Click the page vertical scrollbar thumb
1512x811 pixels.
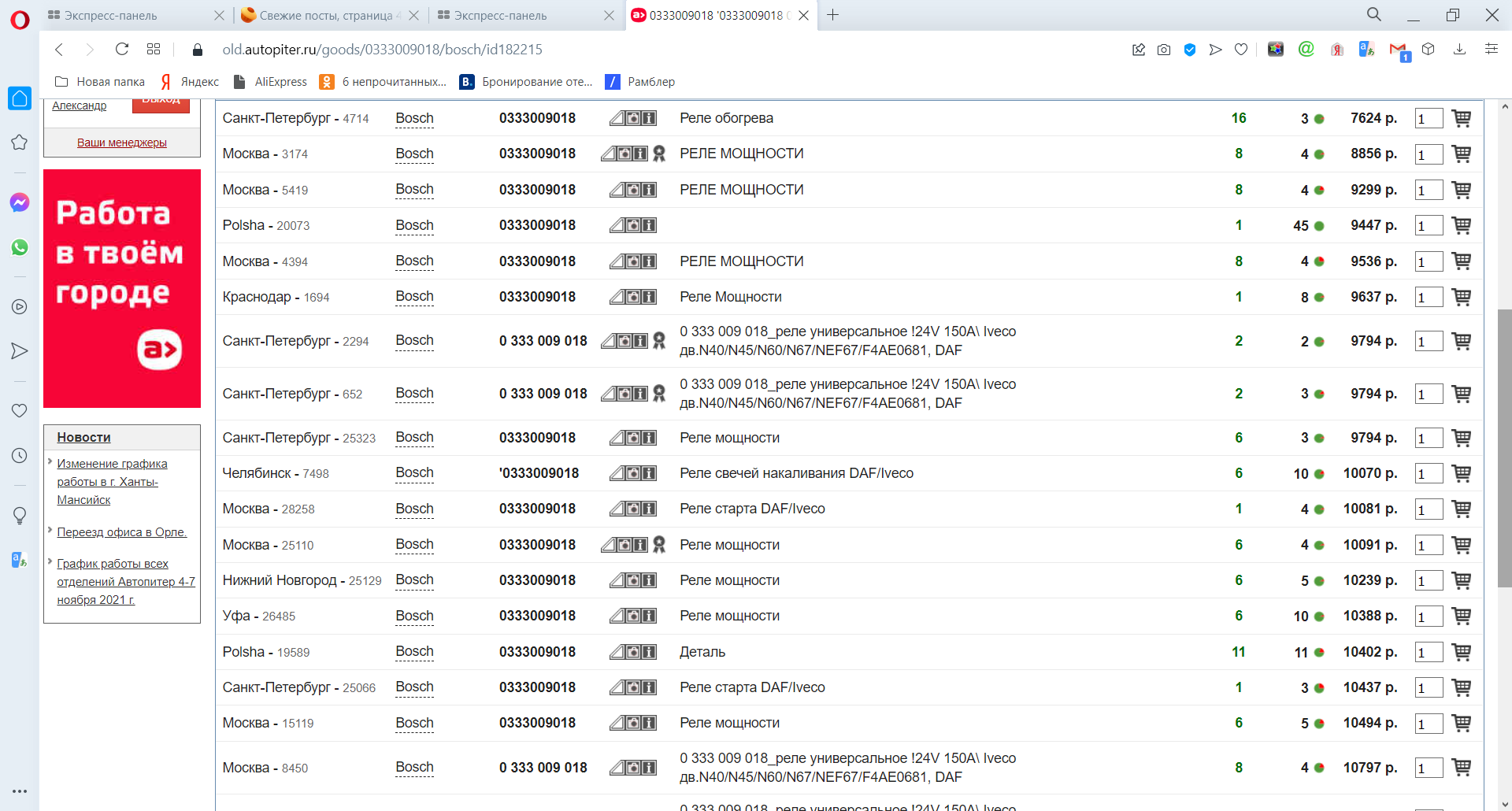coord(1504,449)
